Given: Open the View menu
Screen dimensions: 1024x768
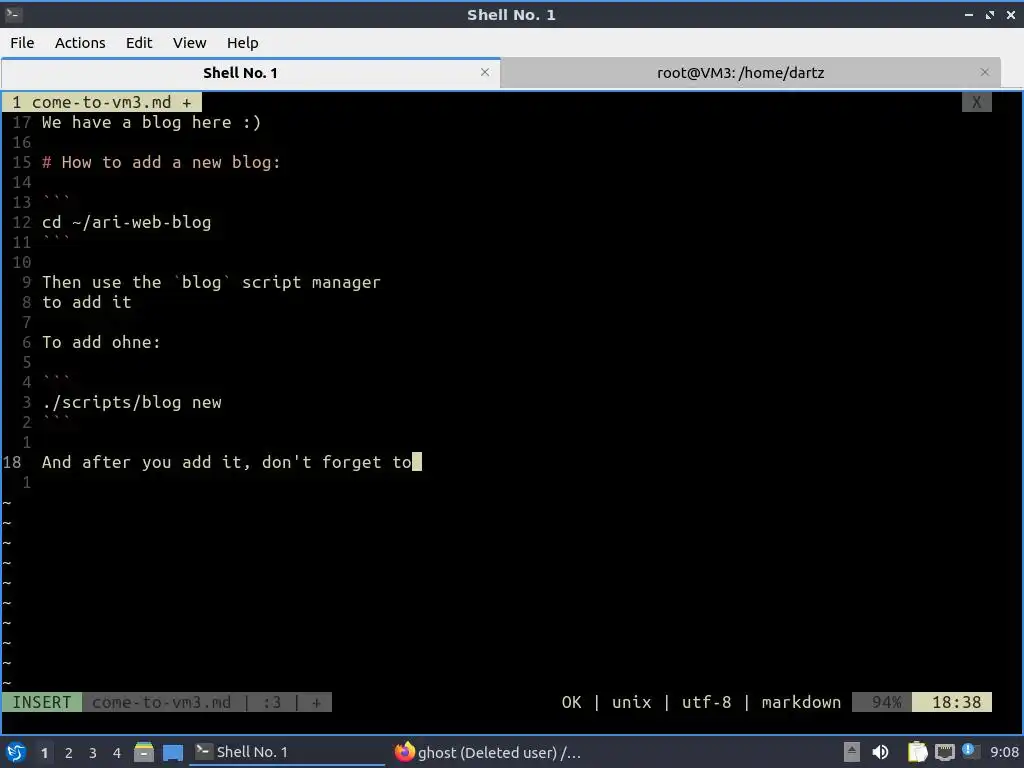Looking at the screenshot, I should 189,43.
